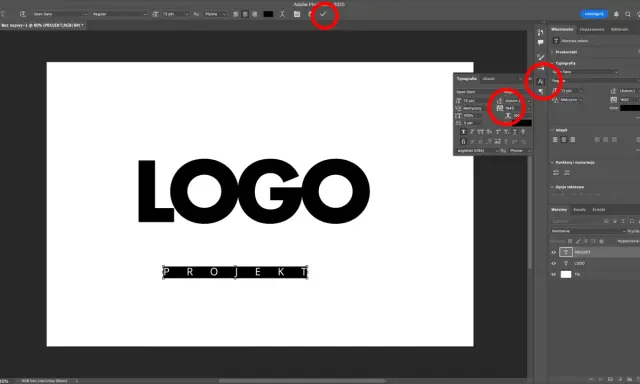The height and width of the screenshot is (384, 640).
Task: Apply Underline in the floating Typografia panel
Action: 515,132
